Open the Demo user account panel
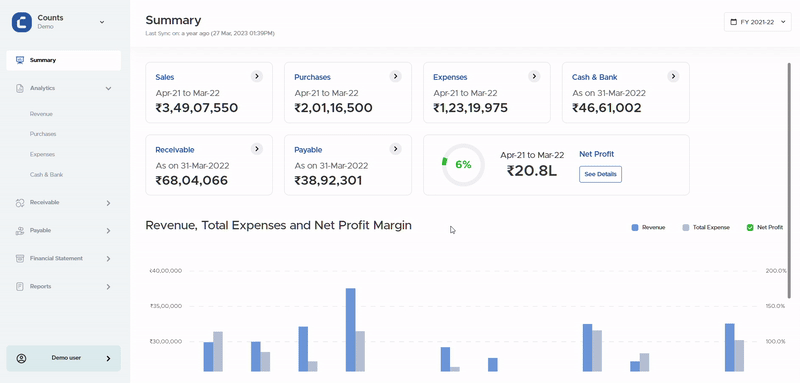The height and width of the screenshot is (383, 800). click(x=64, y=359)
